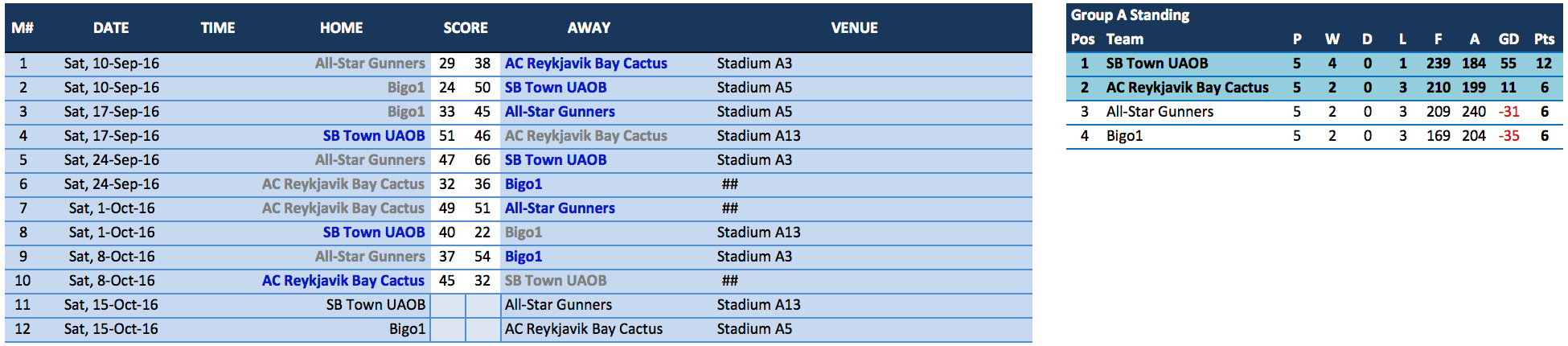The image size is (1568, 346).
Task: Select empty home score cell for match 11
Action: click(x=448, y=305)
